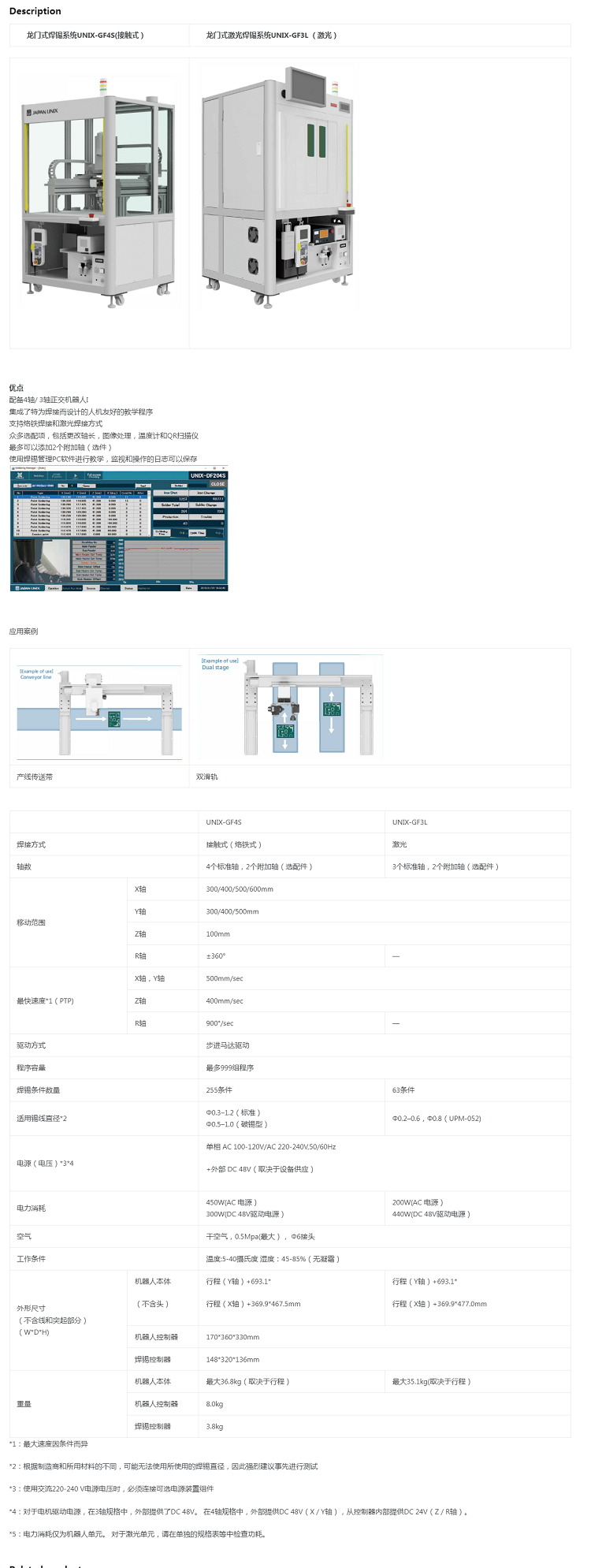The image size is (591, 1568).
Task: Click value '干空气，0.5Mpa(最大），Φ6接头'
Action: tap(261, 1237)
